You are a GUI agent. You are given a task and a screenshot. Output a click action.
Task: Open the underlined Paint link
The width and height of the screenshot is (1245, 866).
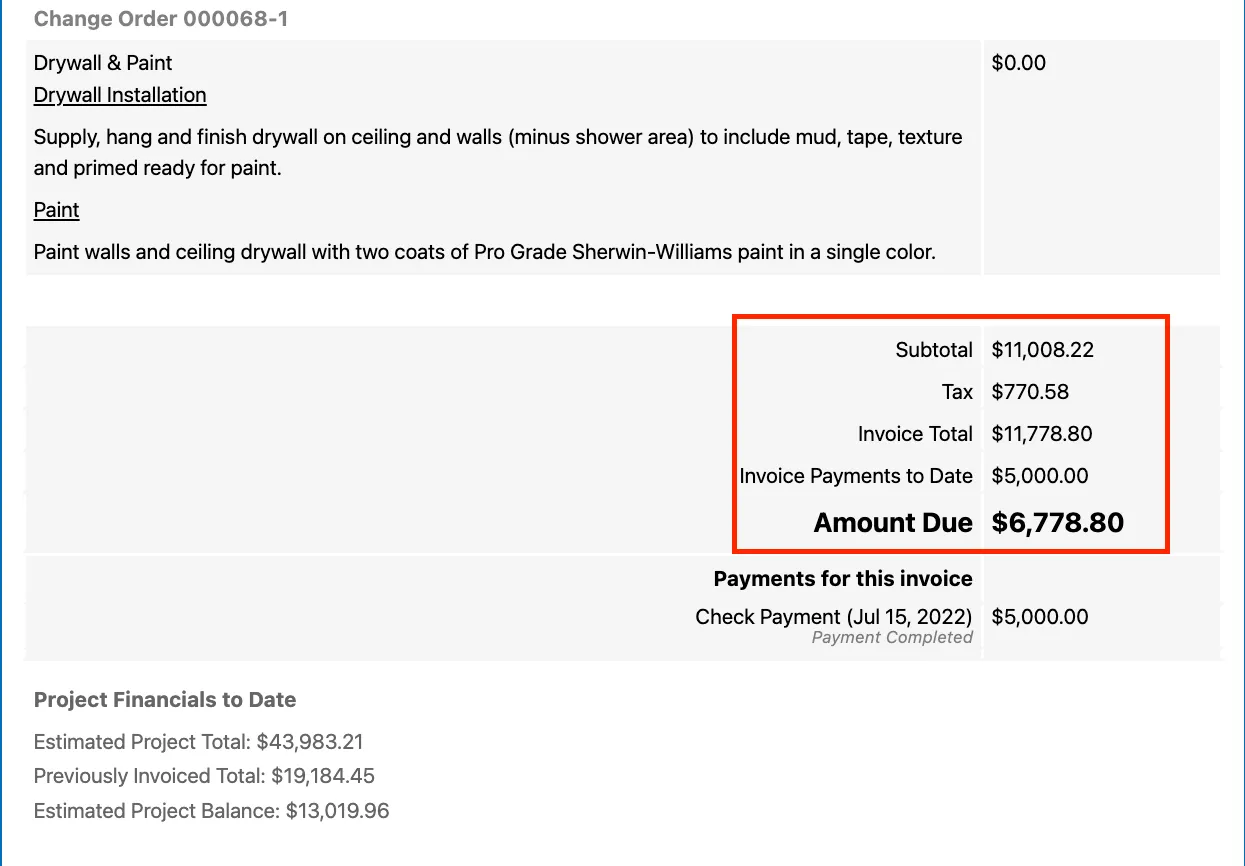coord(56,210)
